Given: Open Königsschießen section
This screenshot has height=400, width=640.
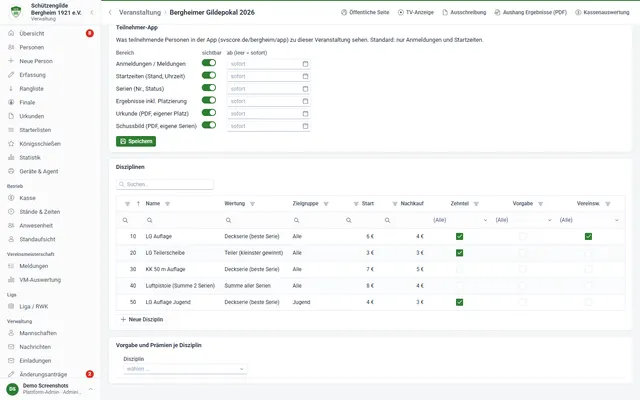Looking at the screenshot, I should tap(40, 144).
